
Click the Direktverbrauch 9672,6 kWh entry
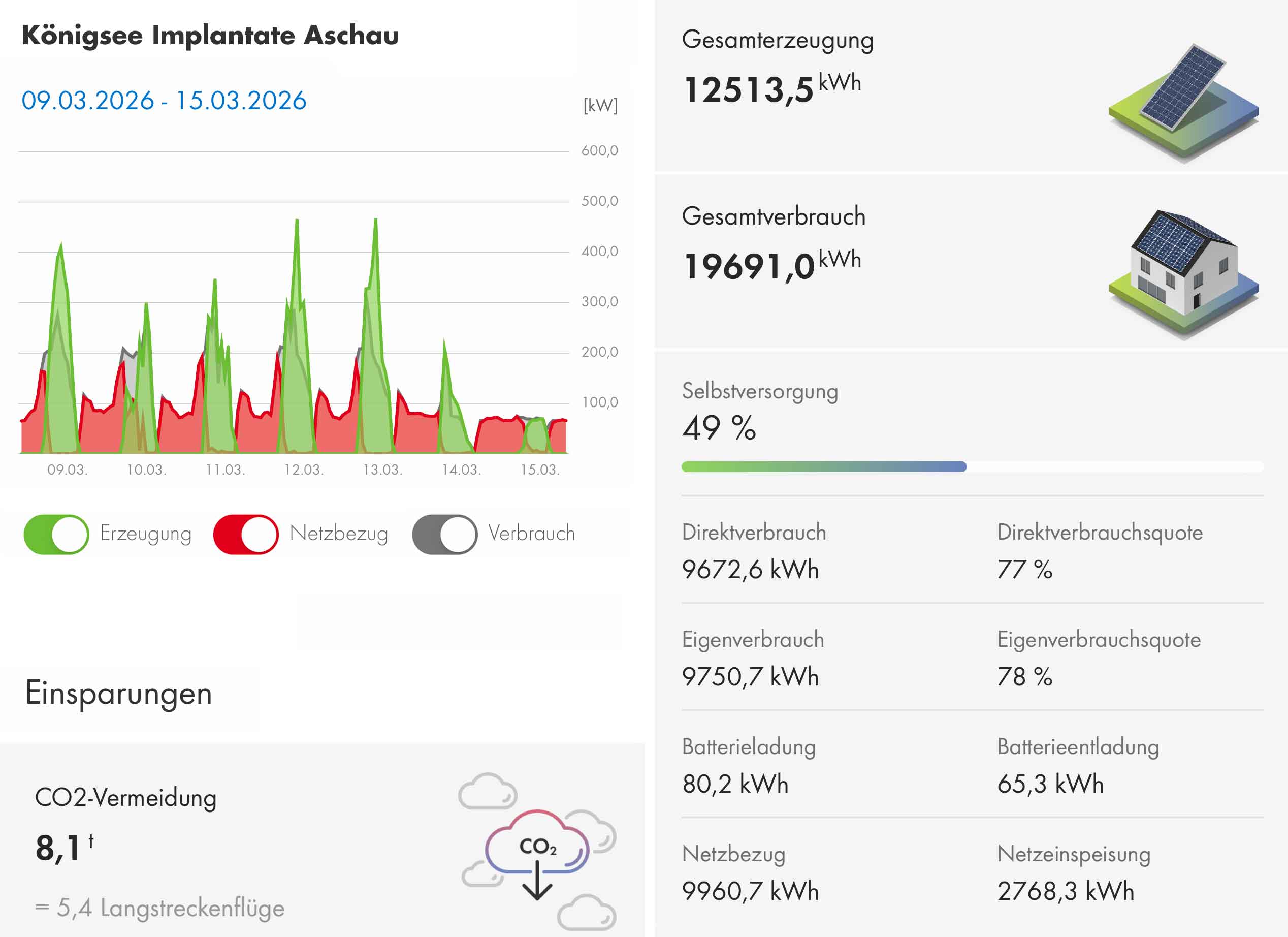pyautogui.click(x=750, y=569)
